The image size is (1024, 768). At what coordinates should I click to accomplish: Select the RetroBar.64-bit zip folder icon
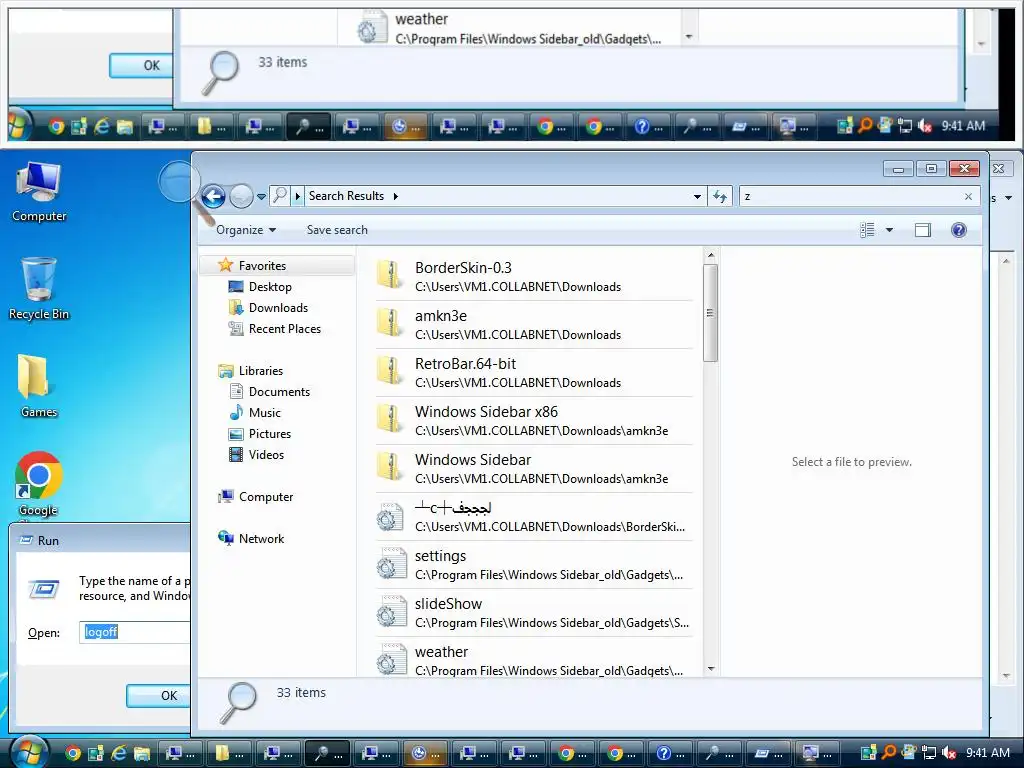click(x=391, y=371)
